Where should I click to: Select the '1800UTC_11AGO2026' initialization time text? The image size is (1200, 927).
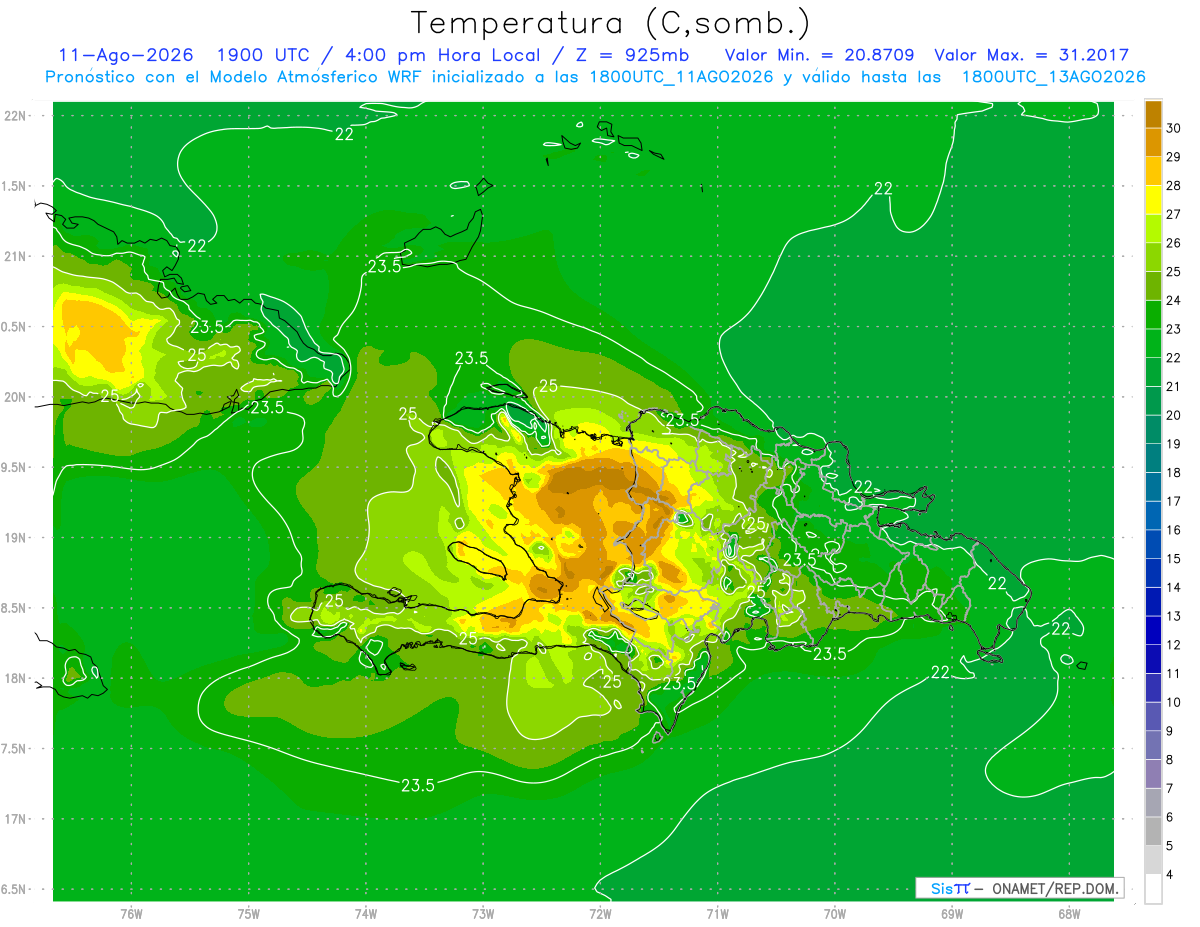coord(679,77)
